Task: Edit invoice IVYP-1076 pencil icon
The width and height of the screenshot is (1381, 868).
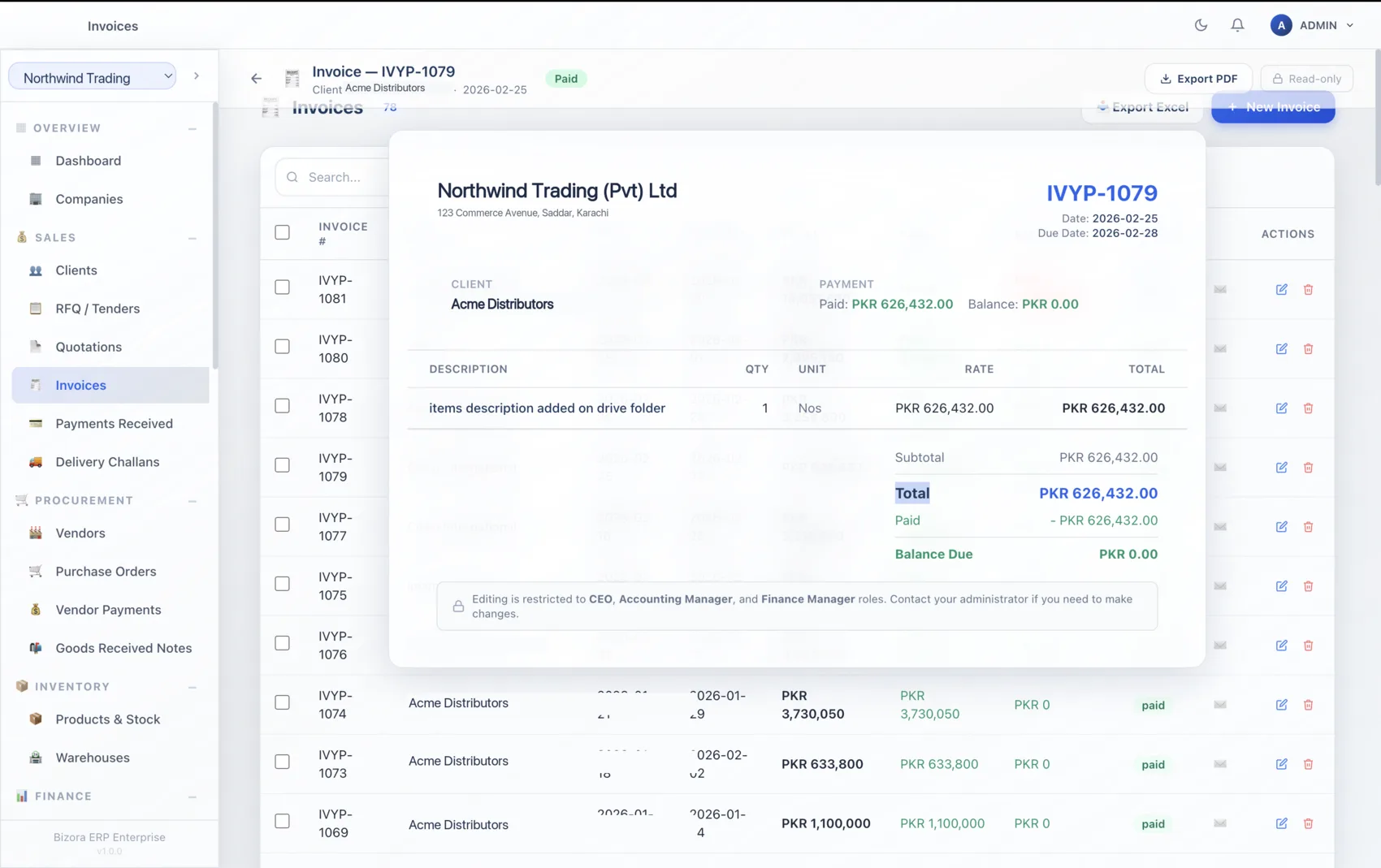Action: [1282, 646]
